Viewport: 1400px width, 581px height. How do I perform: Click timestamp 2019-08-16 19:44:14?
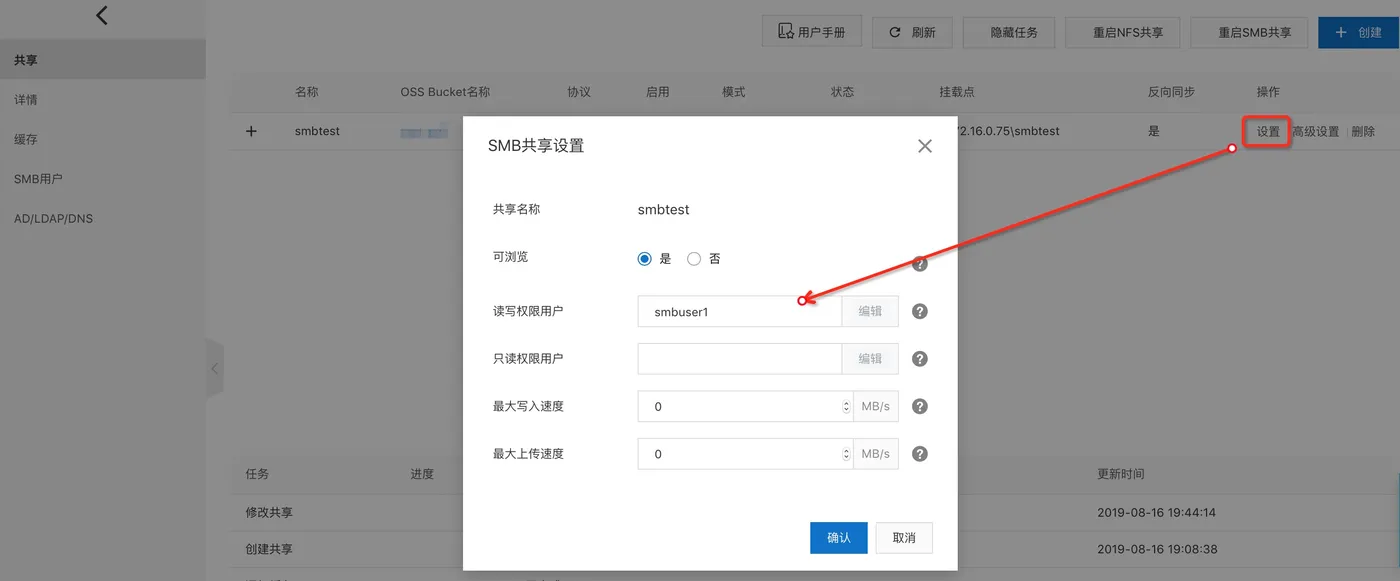[1156, 512]
